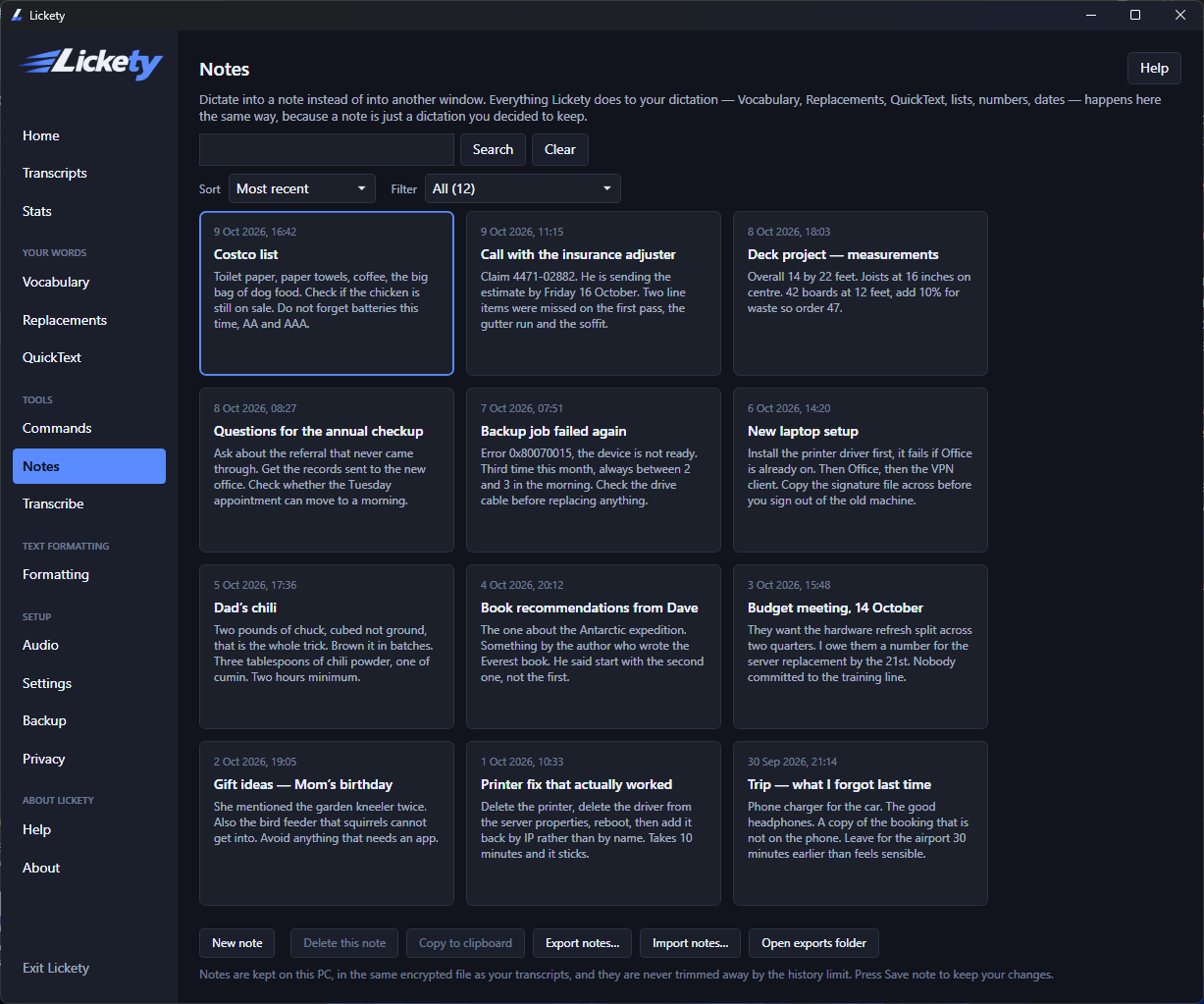
Task: Click Export notes... button
Action: coord(583,943)
